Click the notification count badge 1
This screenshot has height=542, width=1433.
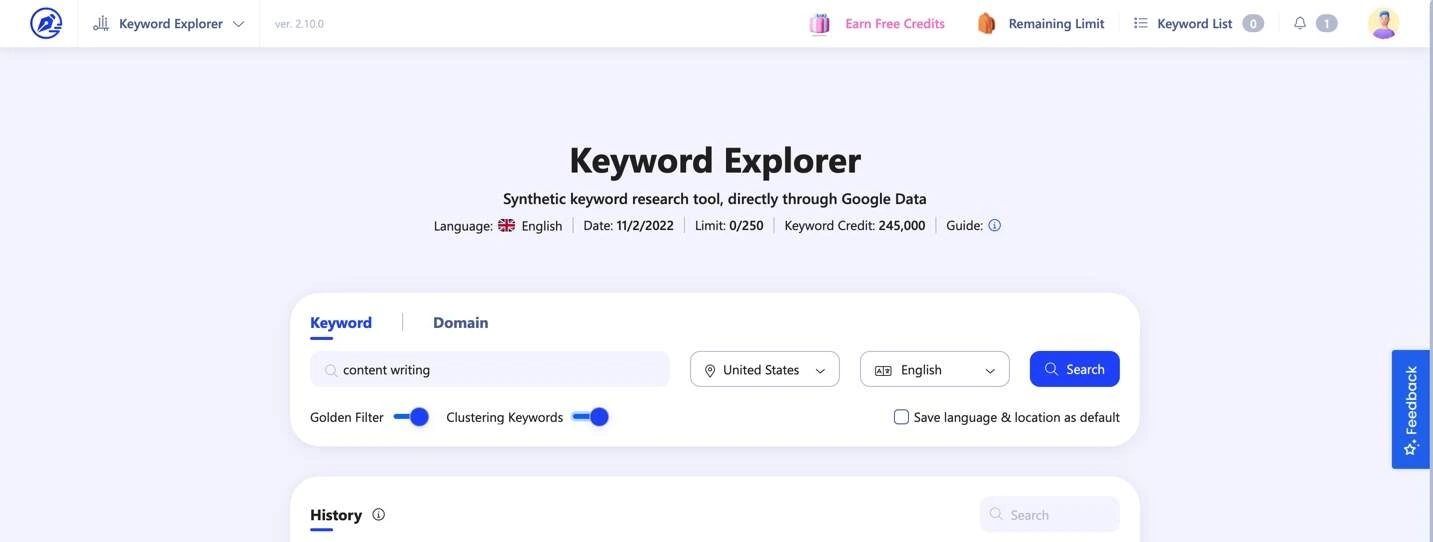point(1326,23)
